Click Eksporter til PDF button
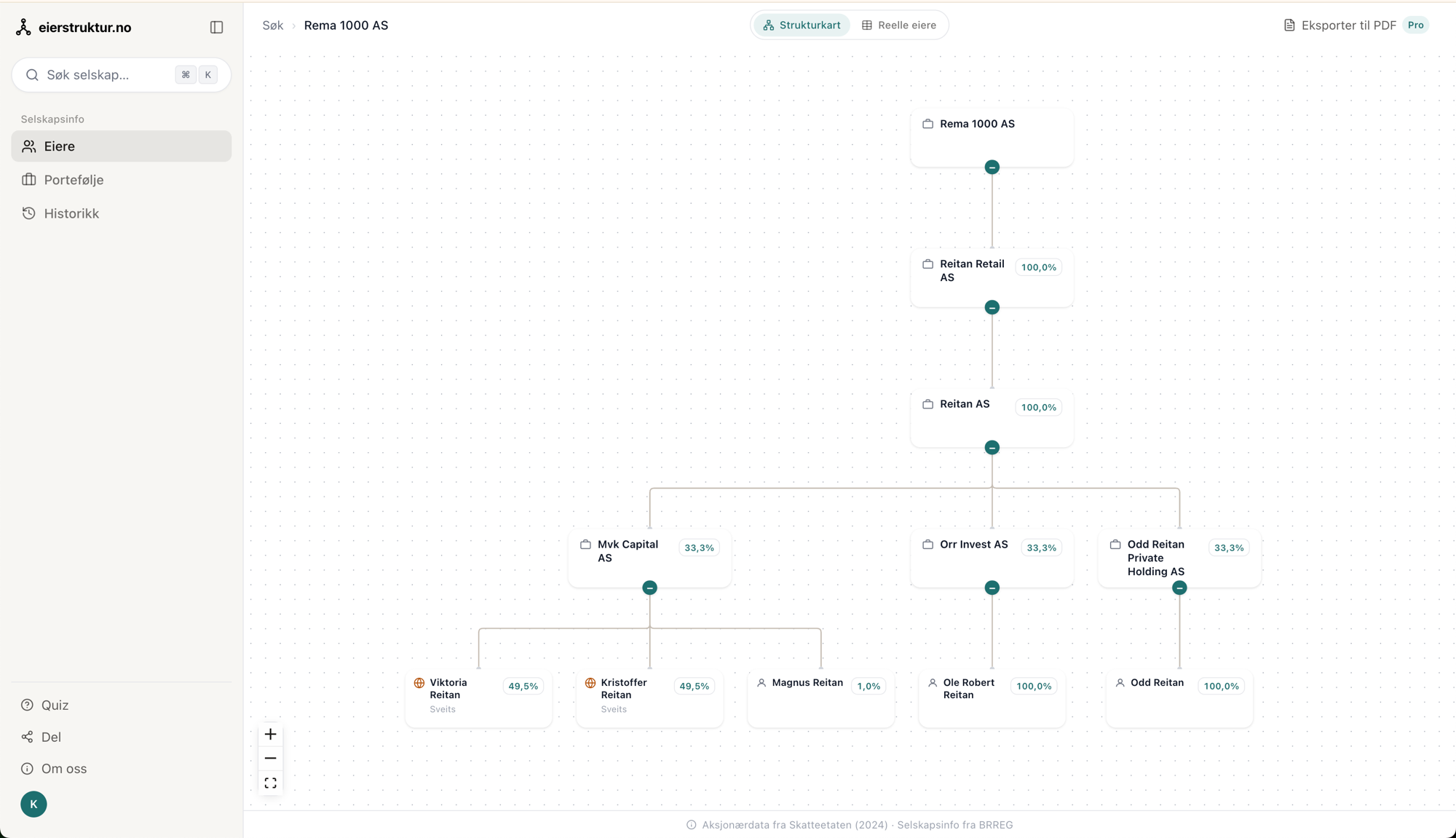1456x838 pixels. 1356,25
